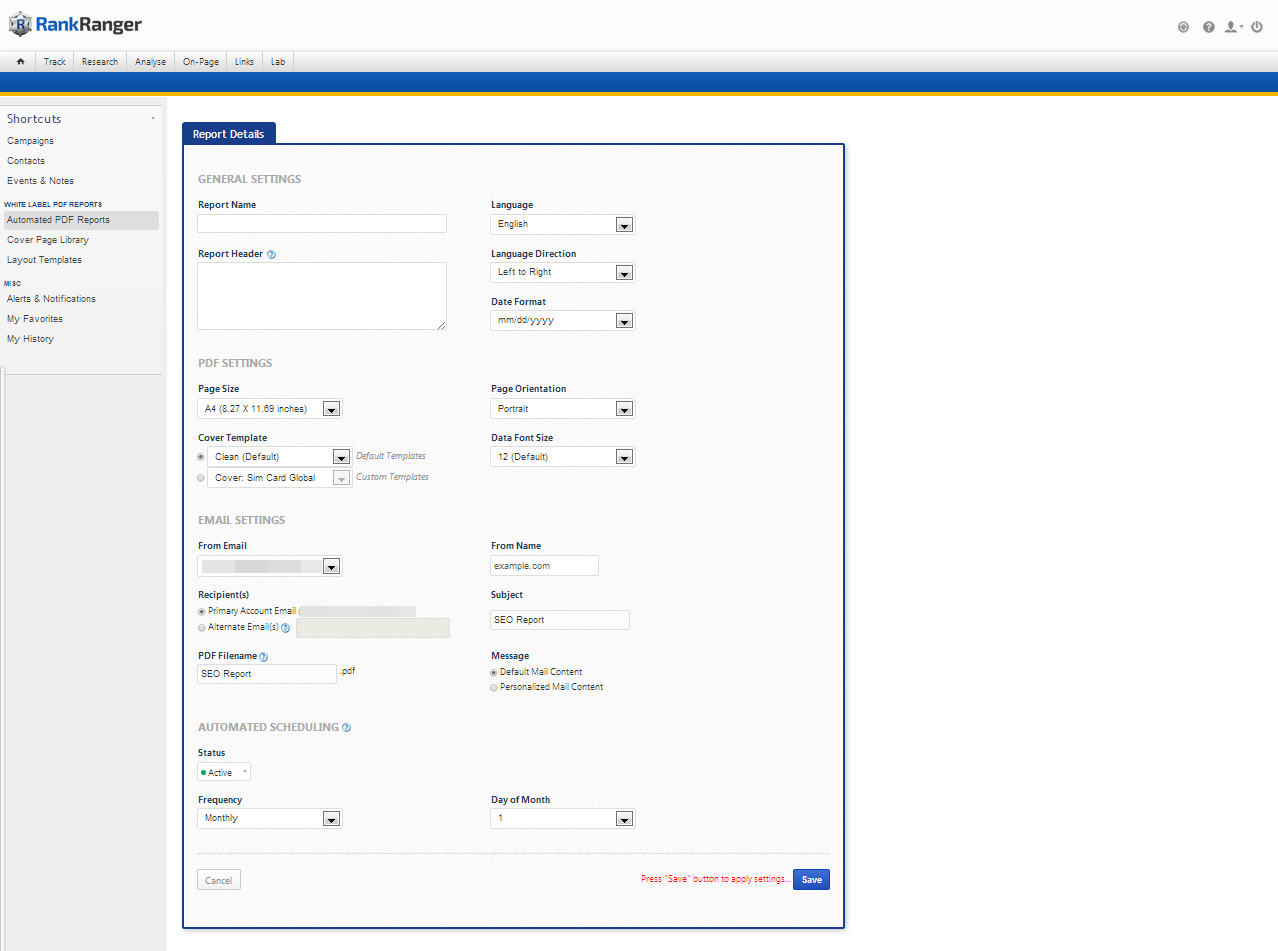
Task: Open the On-Page menu
Action: (x=200, y=62)
